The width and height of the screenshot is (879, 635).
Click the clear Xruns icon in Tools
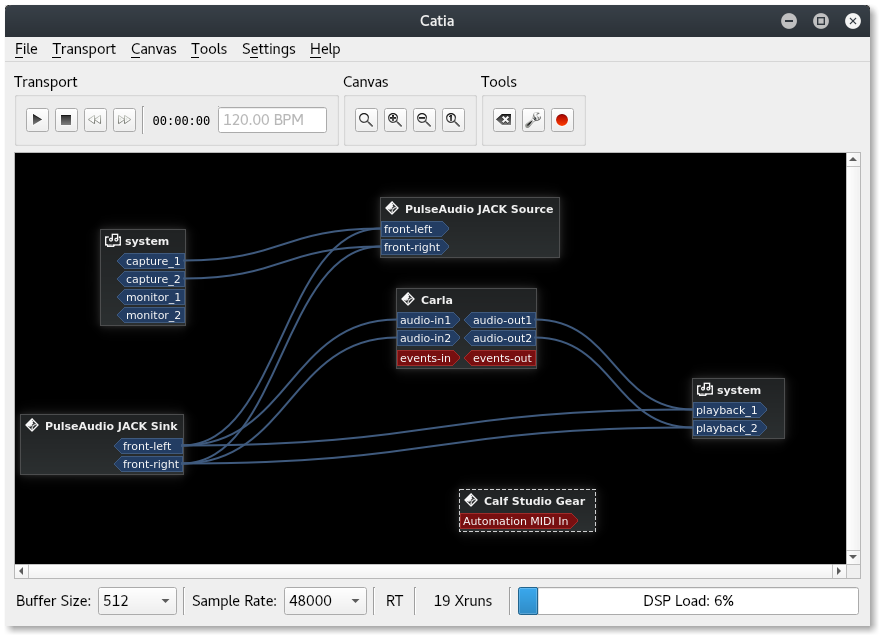click(505, 119)
